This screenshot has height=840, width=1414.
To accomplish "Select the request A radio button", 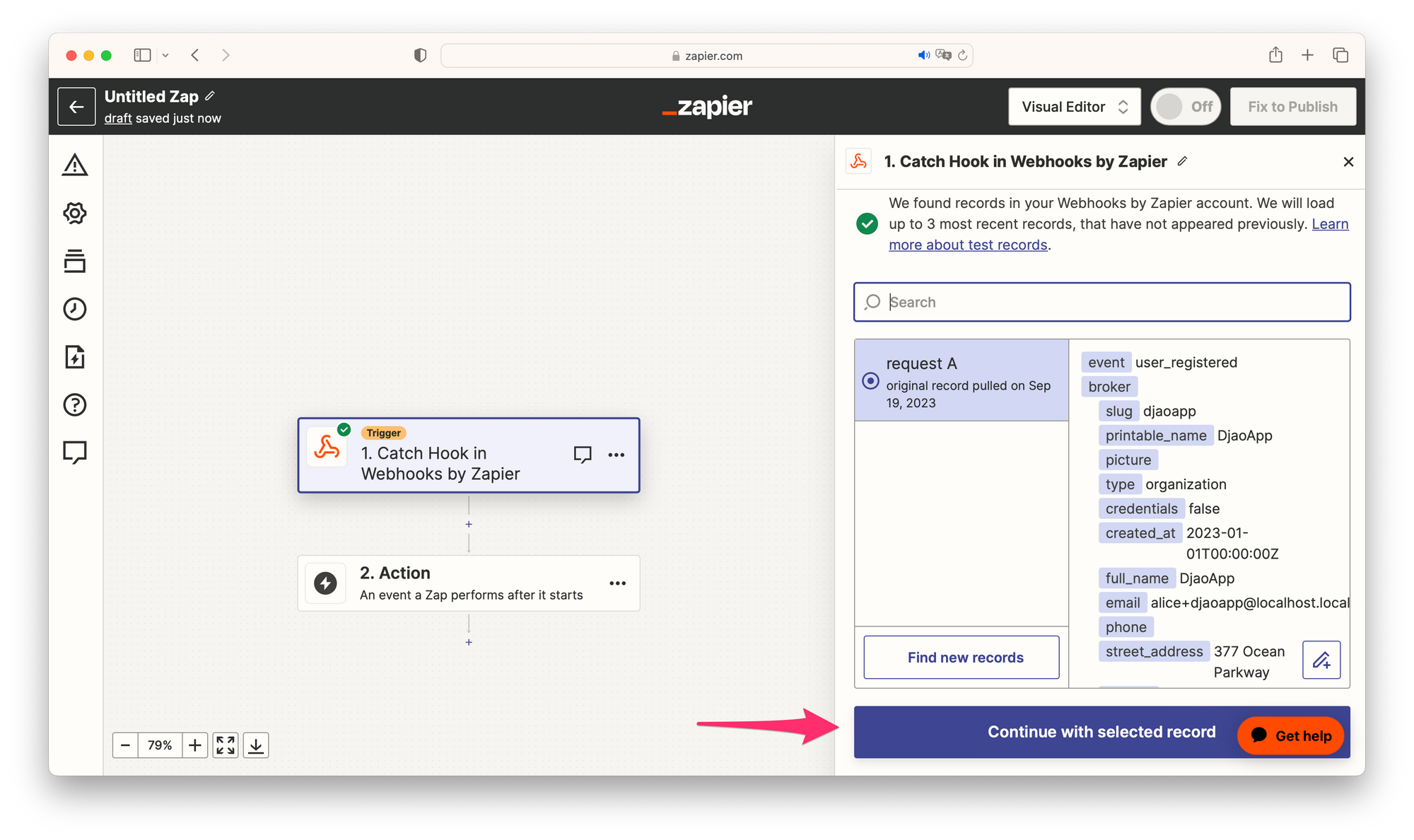I will [x=871, y=381].
